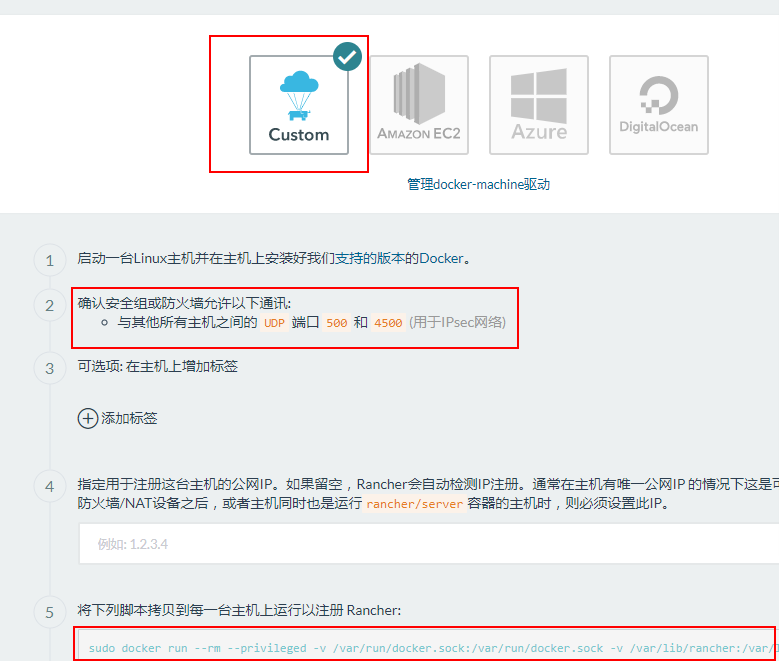Select the Custom host driver card
Viewport: 779px width, 661px height.
coord(299,105)
